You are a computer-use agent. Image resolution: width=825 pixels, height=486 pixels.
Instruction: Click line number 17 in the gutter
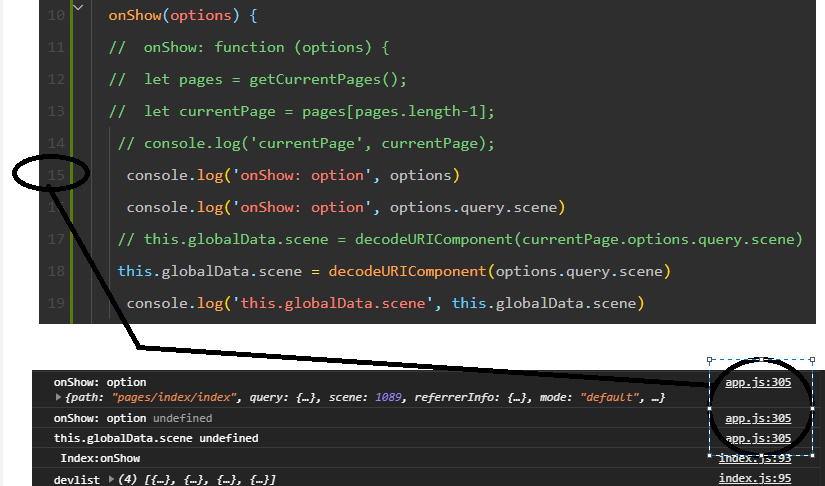pyautogui.click(x=56, y=239)
